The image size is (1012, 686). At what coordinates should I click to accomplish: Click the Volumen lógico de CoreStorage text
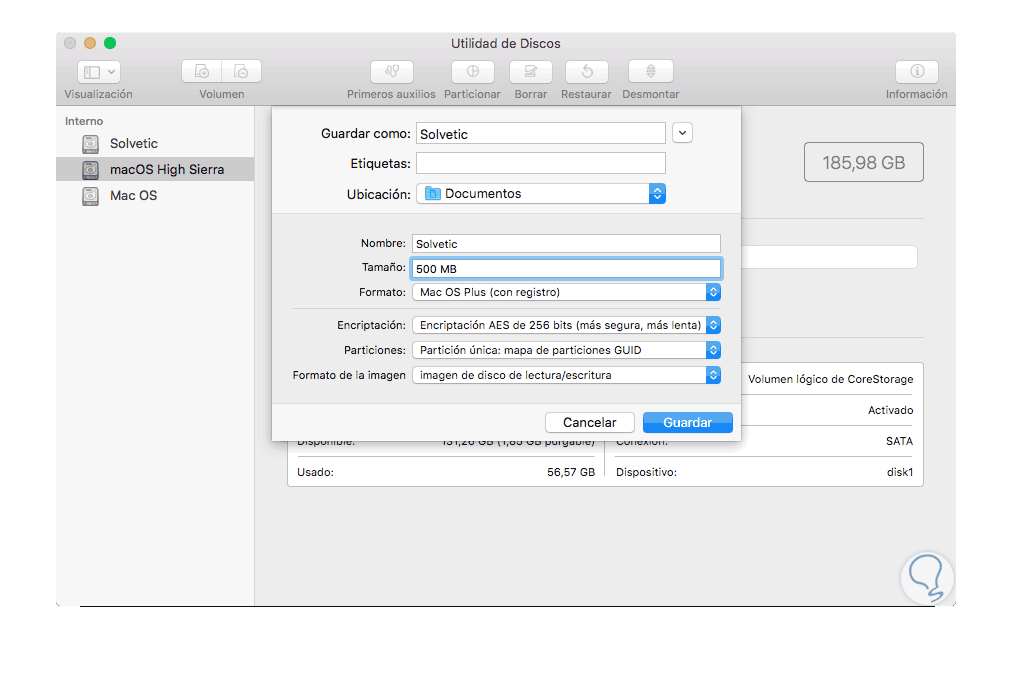click(831, 379)
